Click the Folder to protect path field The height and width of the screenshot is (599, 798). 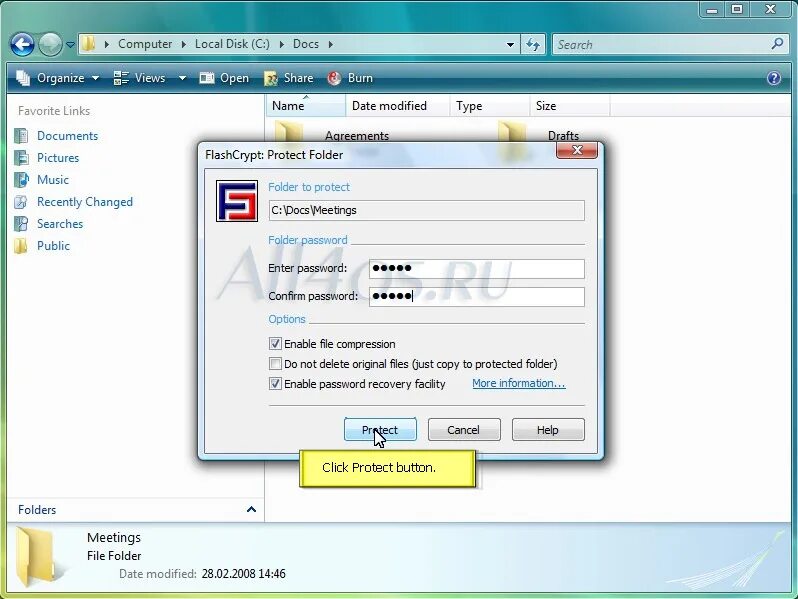pos(426,210)
